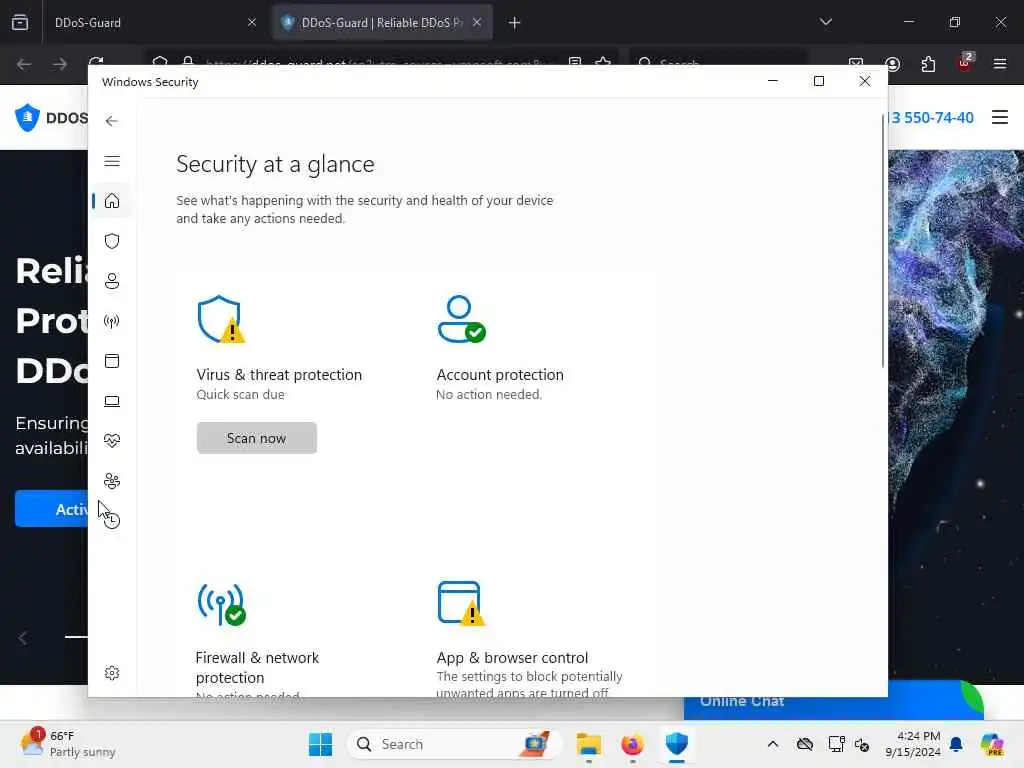
Task: Click the browser forward arrow
Action: [59, 64]
